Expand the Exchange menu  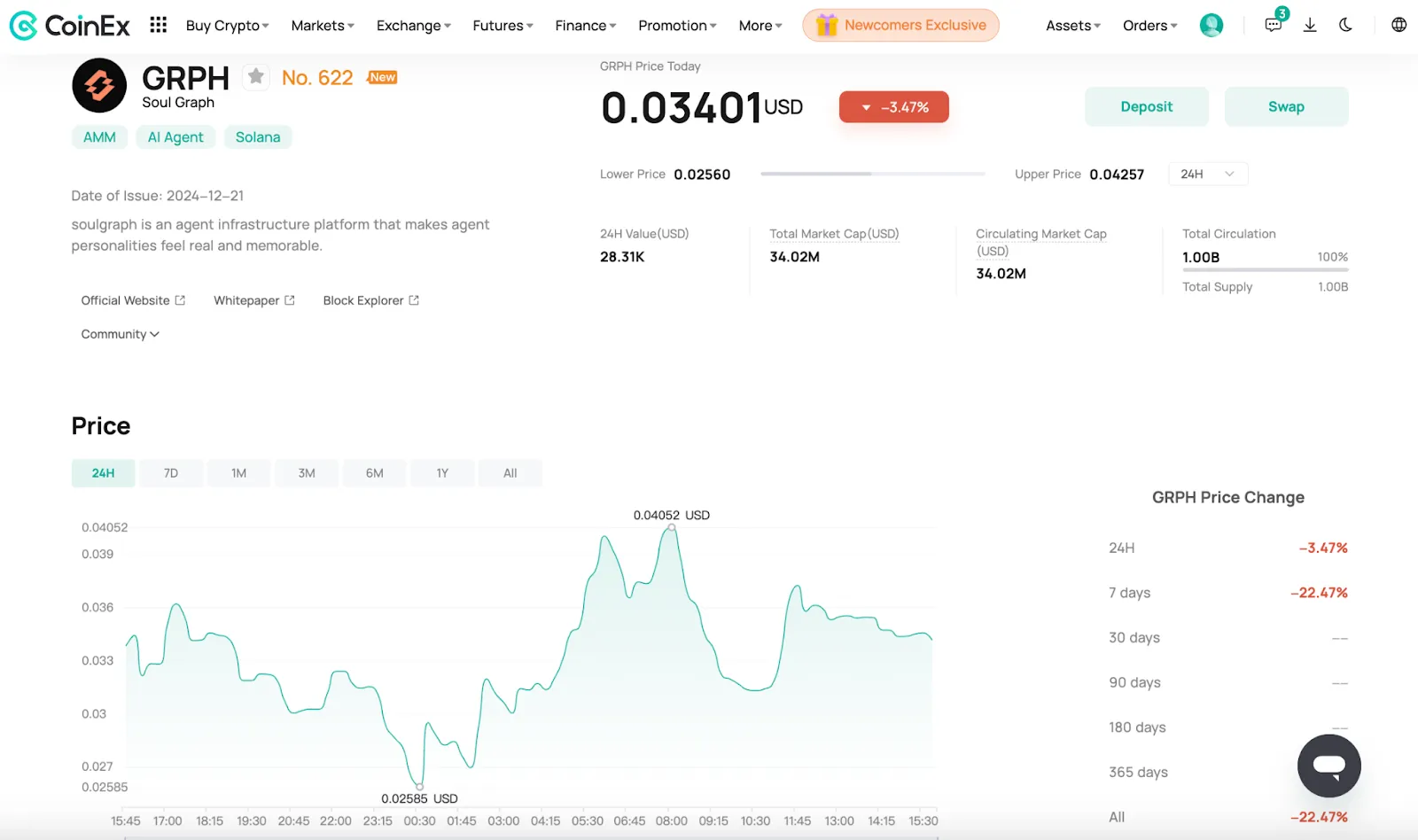[x=414, y=26]
